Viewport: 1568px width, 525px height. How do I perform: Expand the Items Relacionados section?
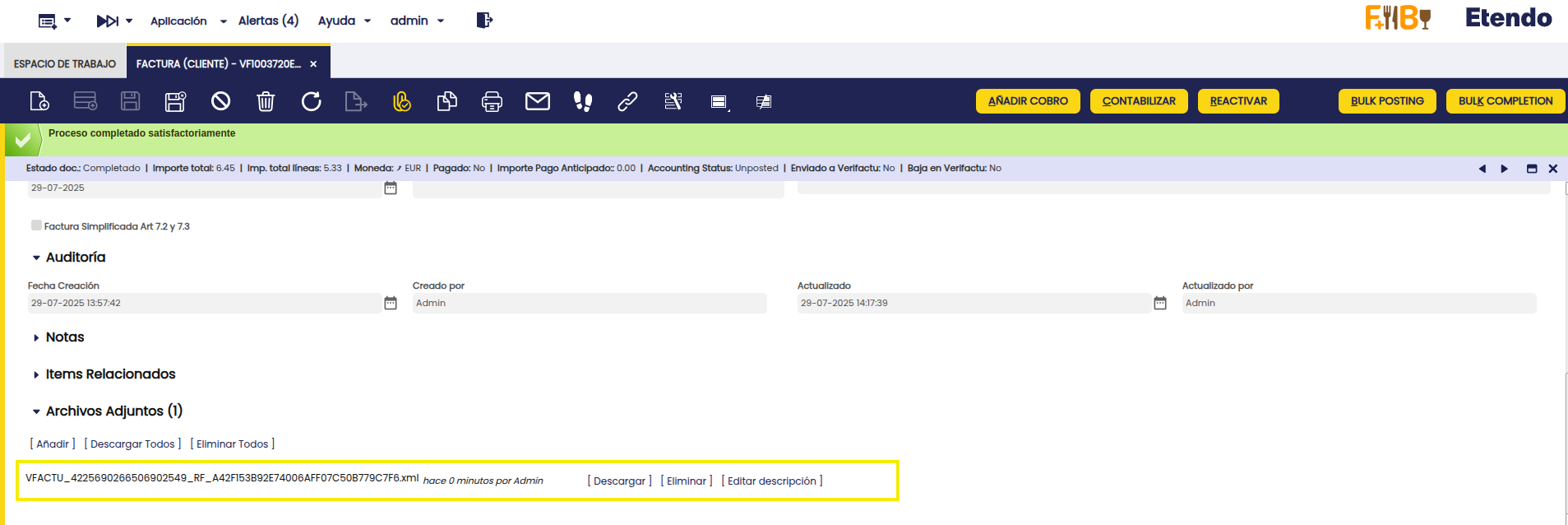36,374
